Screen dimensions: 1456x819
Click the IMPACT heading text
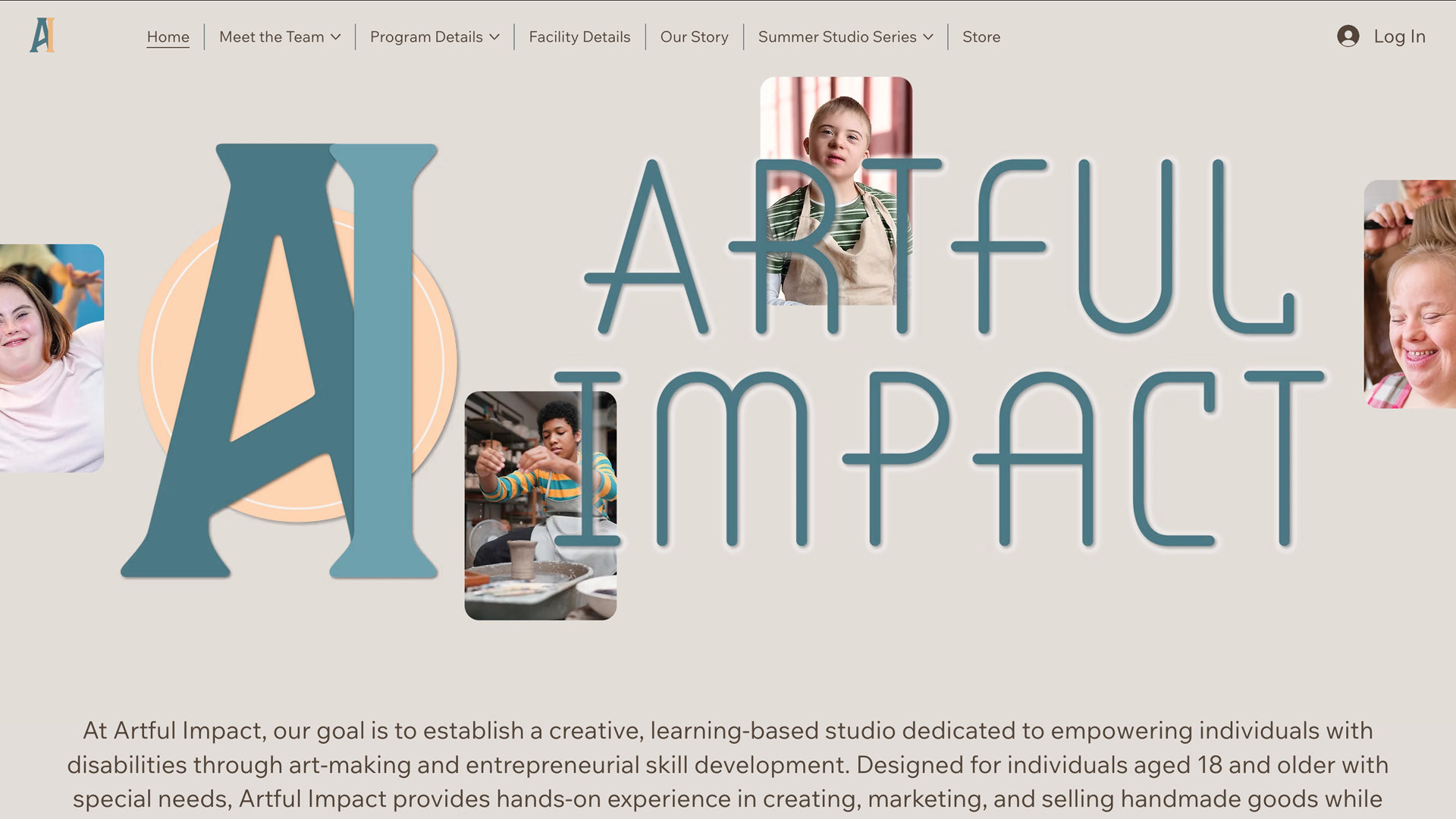(x=940, y=459)
